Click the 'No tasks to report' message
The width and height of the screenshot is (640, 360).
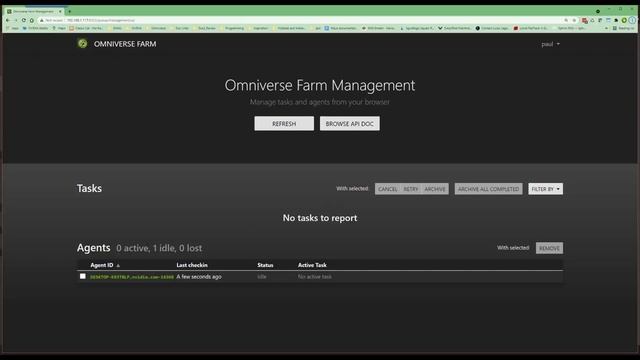(x=320, y=218)
